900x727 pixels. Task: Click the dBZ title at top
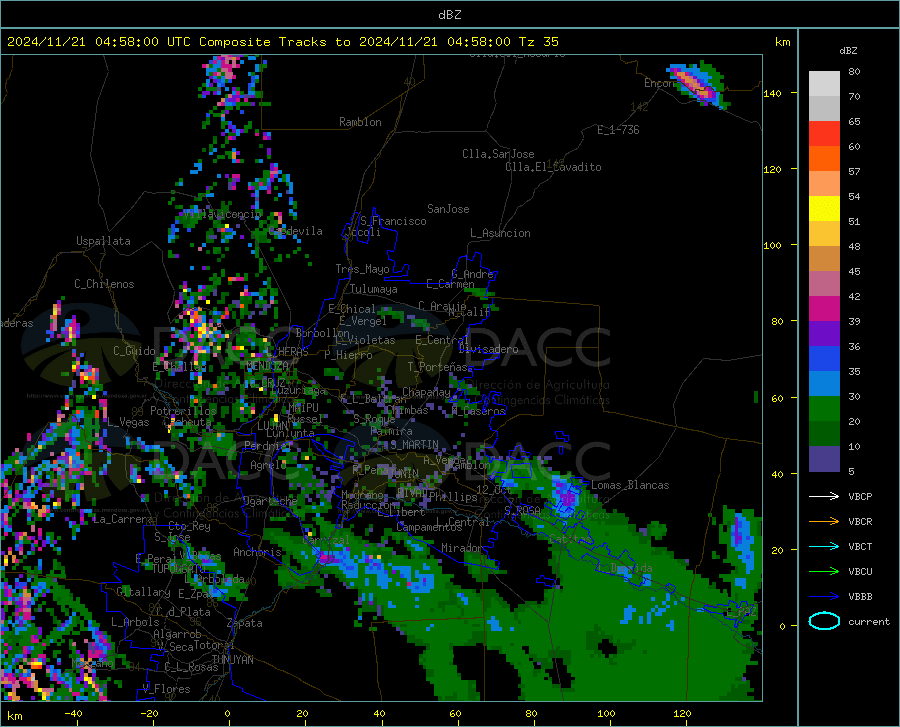[x=449, y=15]
